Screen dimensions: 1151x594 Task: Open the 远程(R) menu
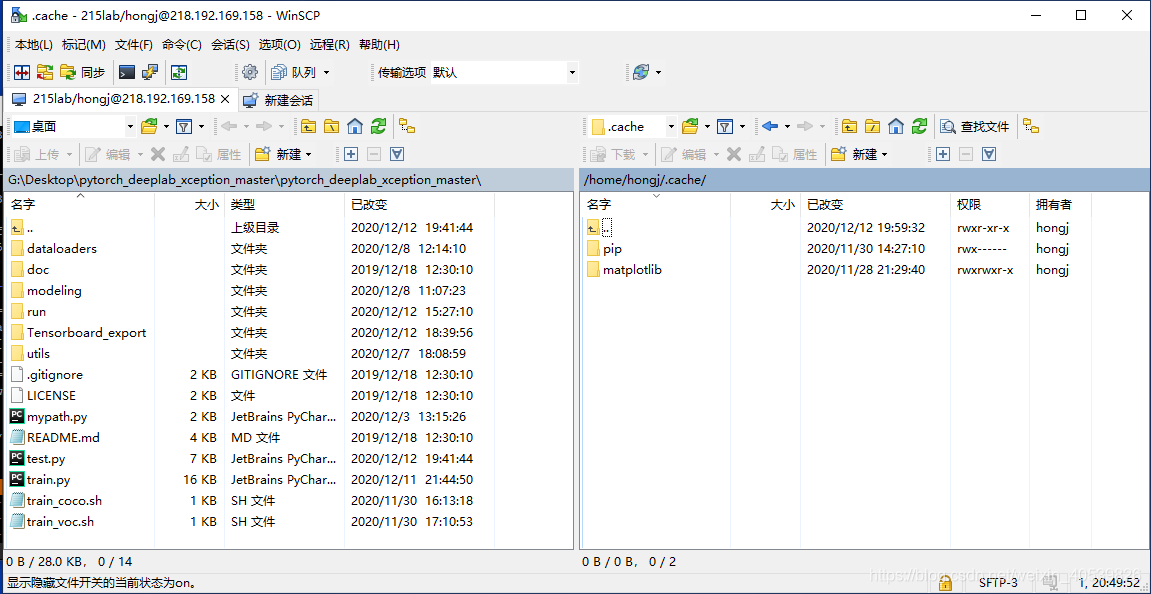(x=330, y=45)
